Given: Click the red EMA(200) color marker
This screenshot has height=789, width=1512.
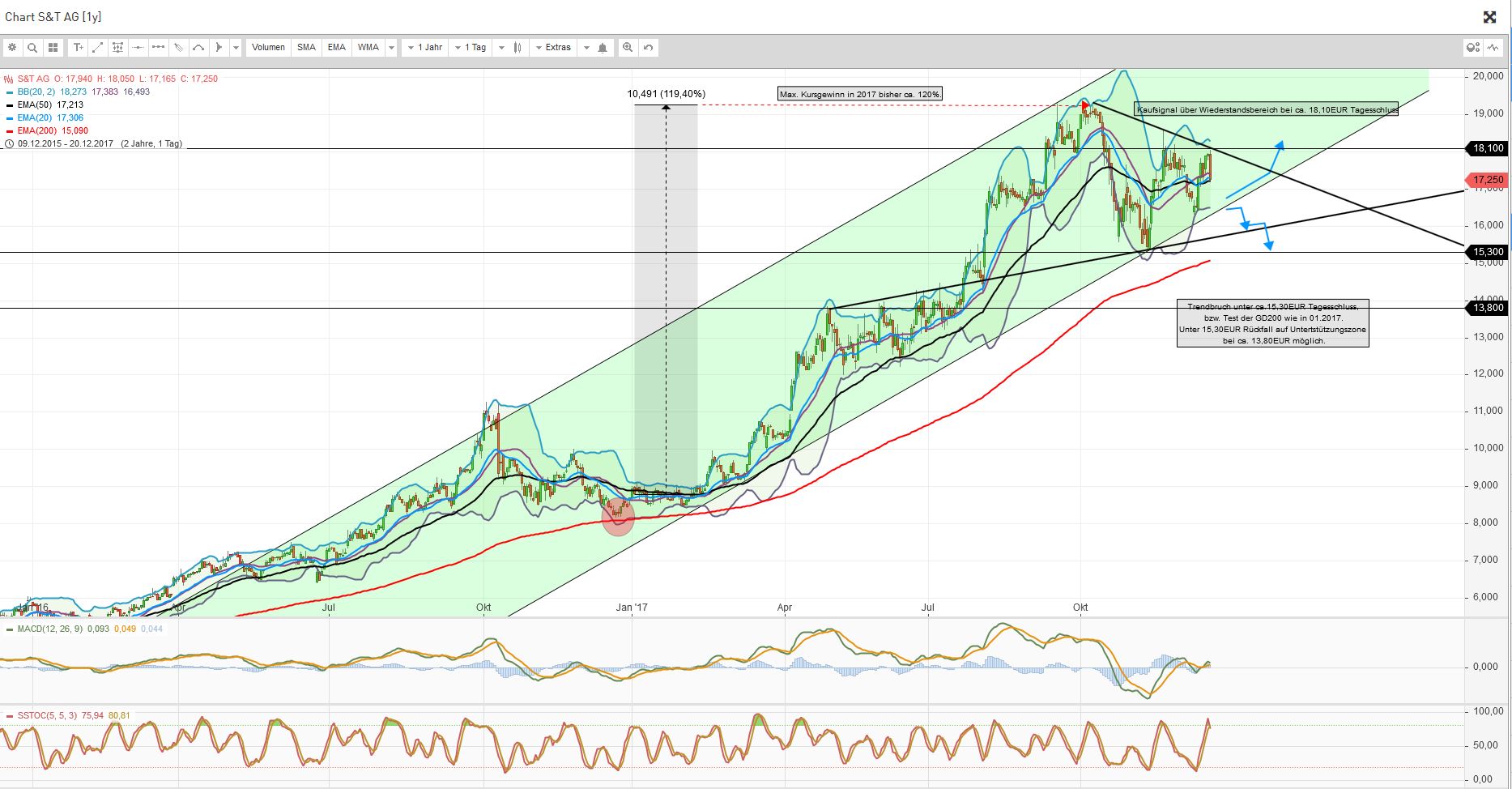Looking at the screenshot, I should [x=10, y=130].
